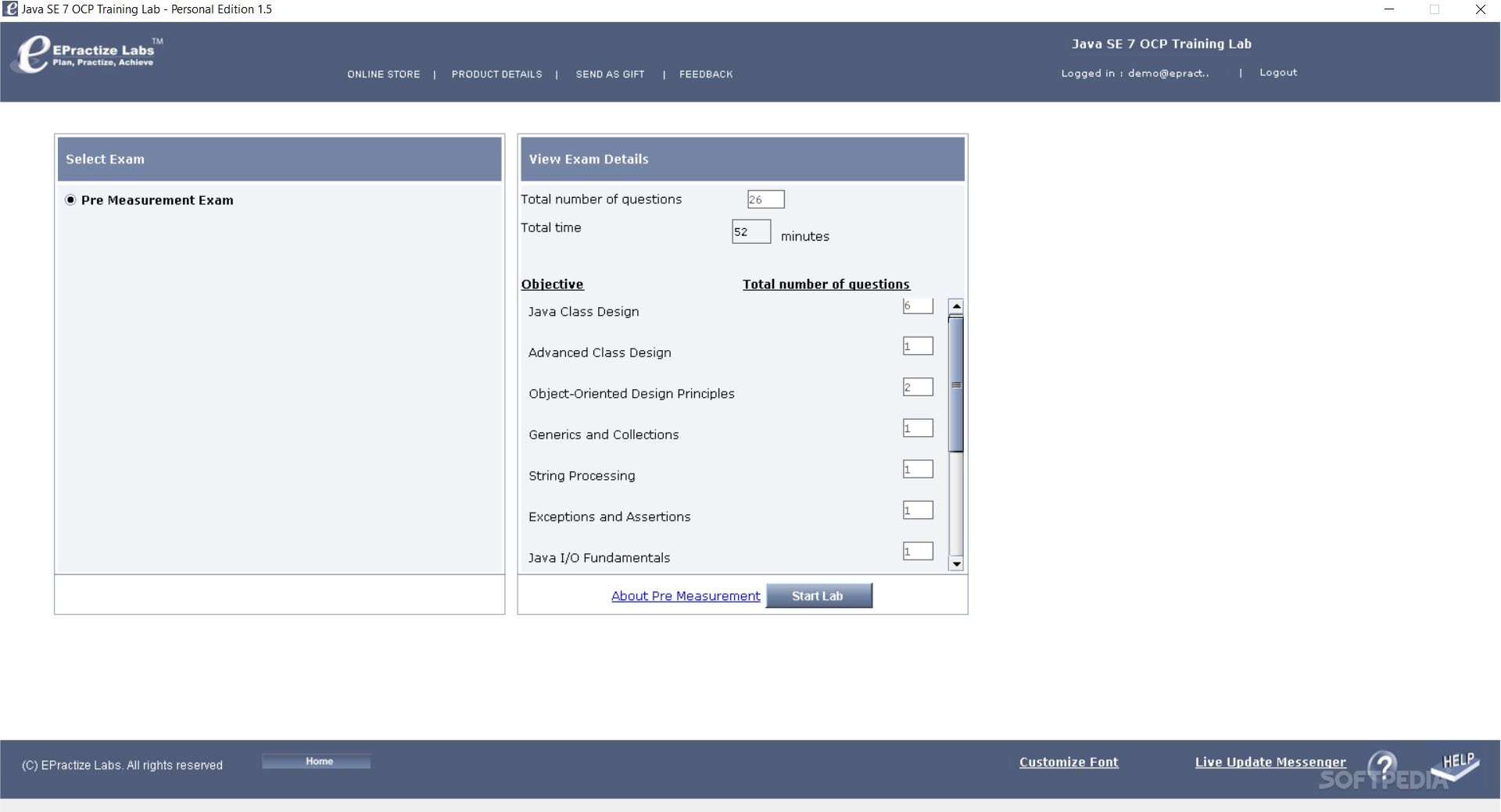1501x812 pixels.
Task: Click the 'Advanced Class Design' objective text
Action: [600, 352]
